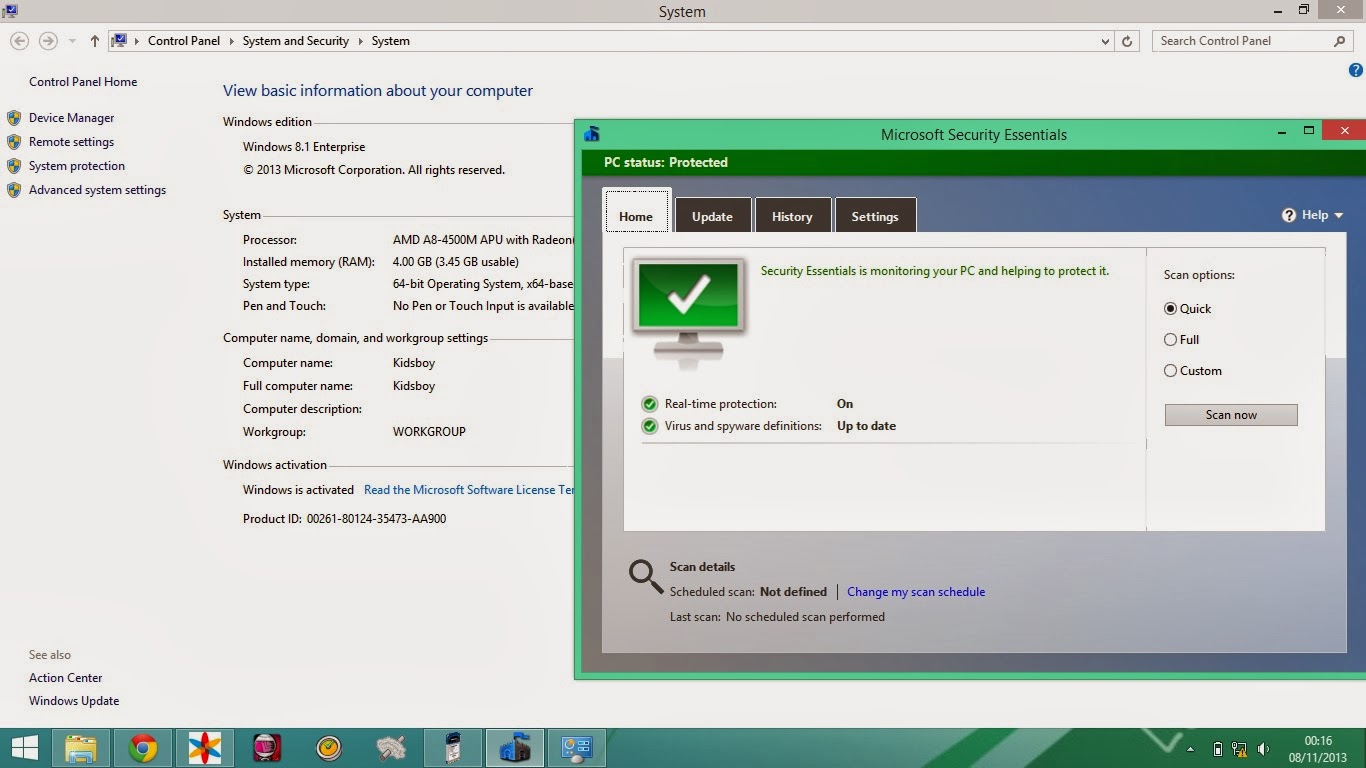Screen dimensions: 1366x768
Task: Click the computer icon in the address bar
Action: [120, 41]
